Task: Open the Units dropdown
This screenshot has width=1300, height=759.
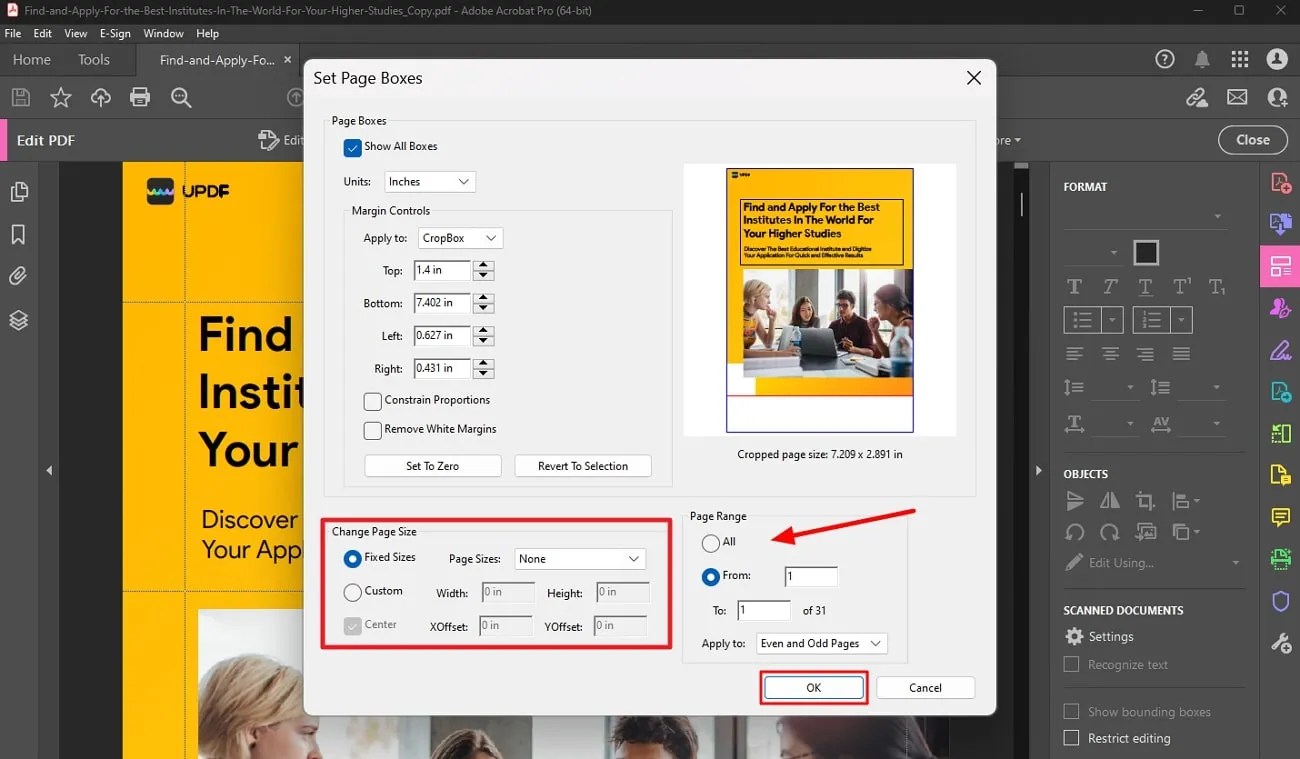Action: click(x=430, y=181)
